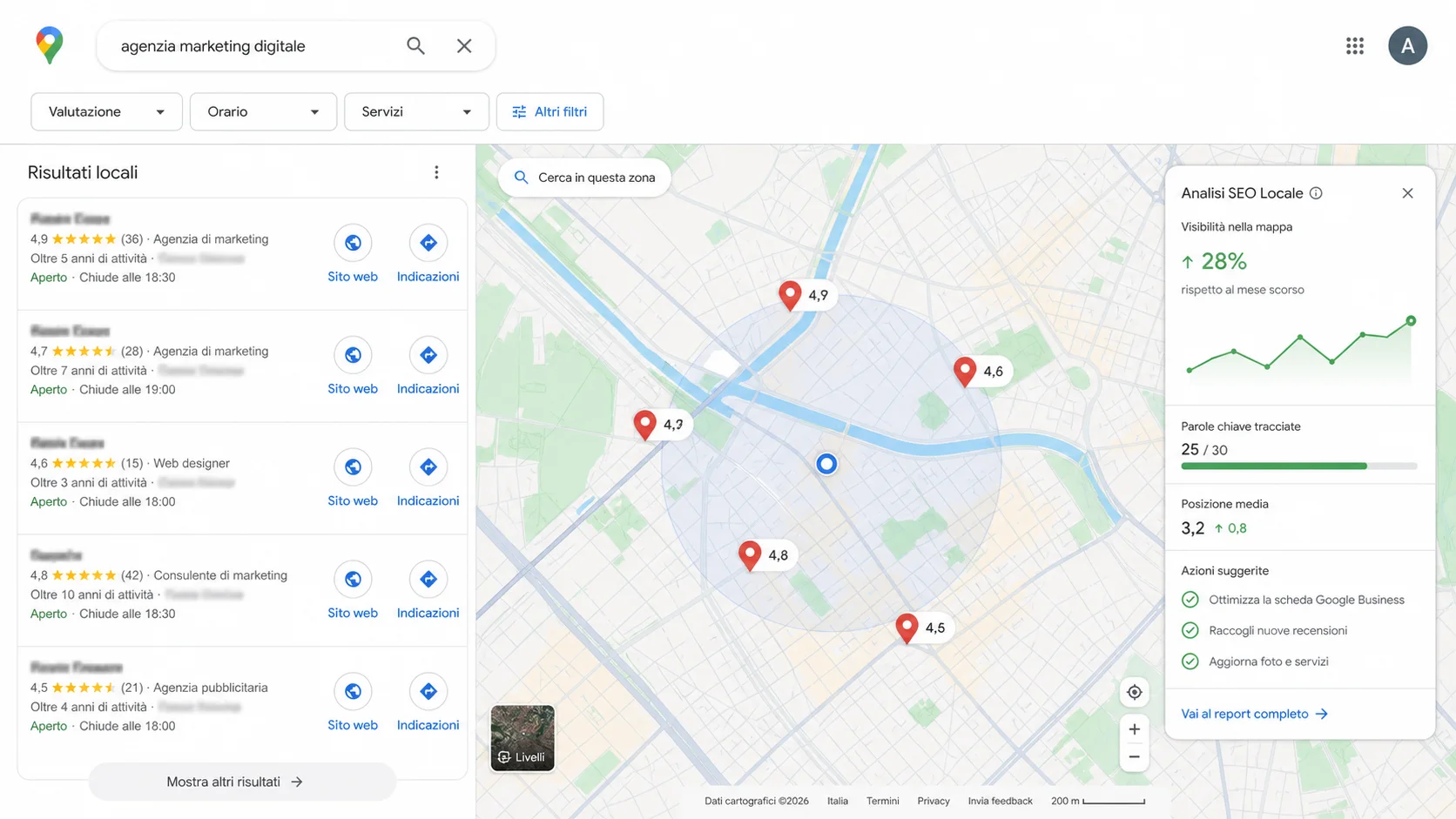
Task: Open website of the Web designer listing
Action: (353, 479)
